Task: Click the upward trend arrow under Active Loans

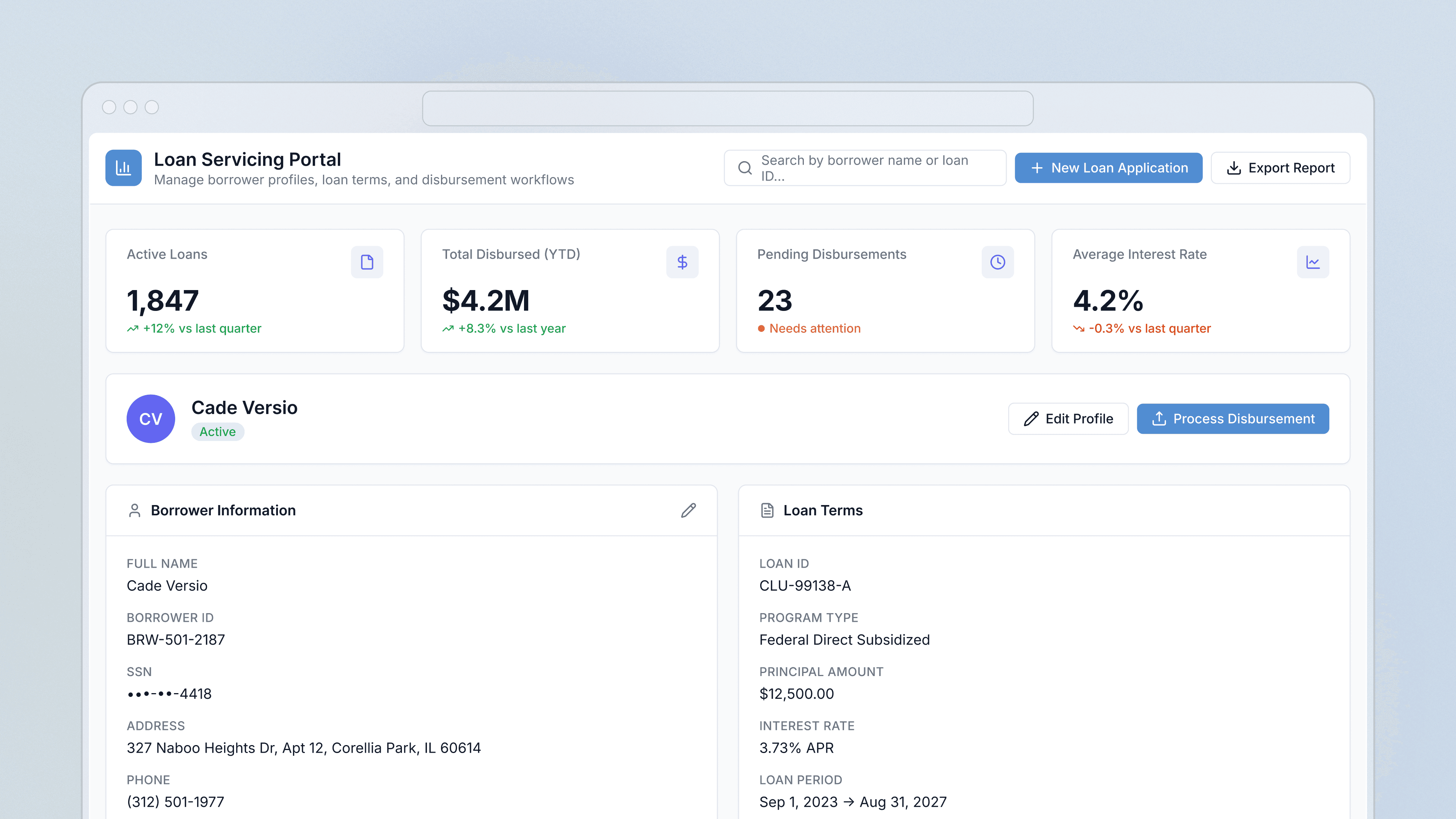Action: coord(132,329)
